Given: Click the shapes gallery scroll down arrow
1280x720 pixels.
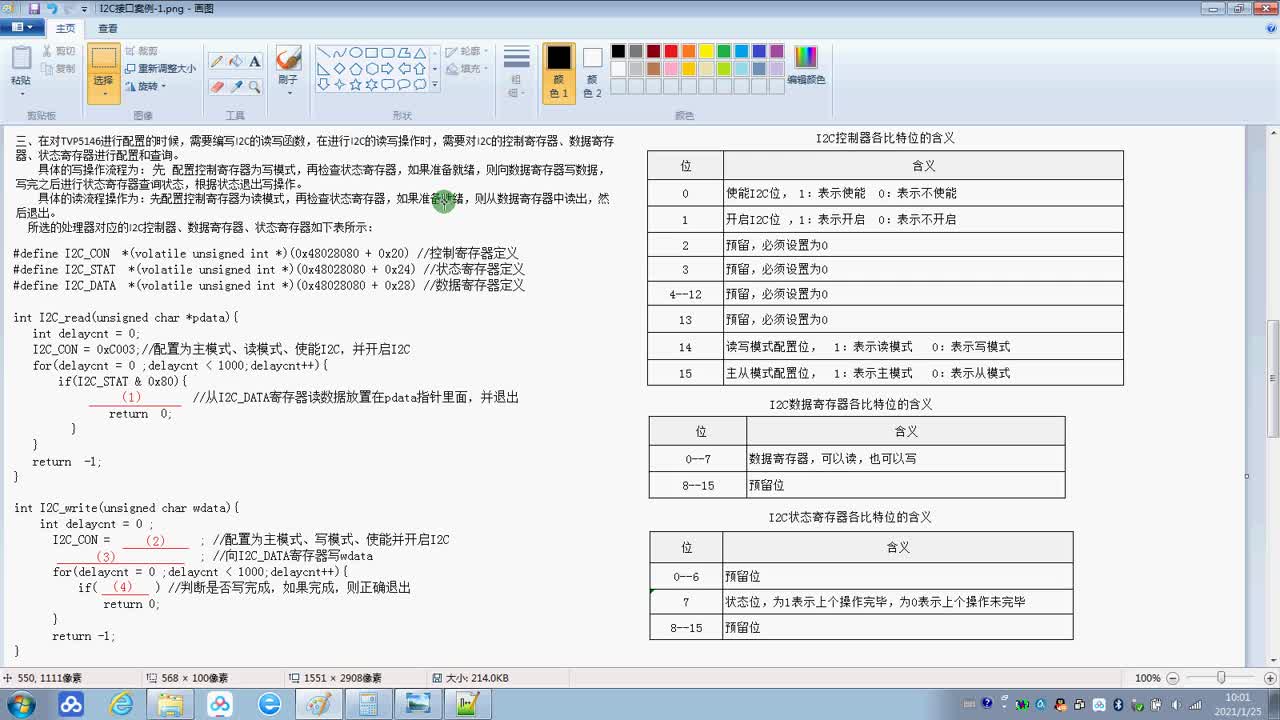Looking at the screenshot, I should point(434,69).
